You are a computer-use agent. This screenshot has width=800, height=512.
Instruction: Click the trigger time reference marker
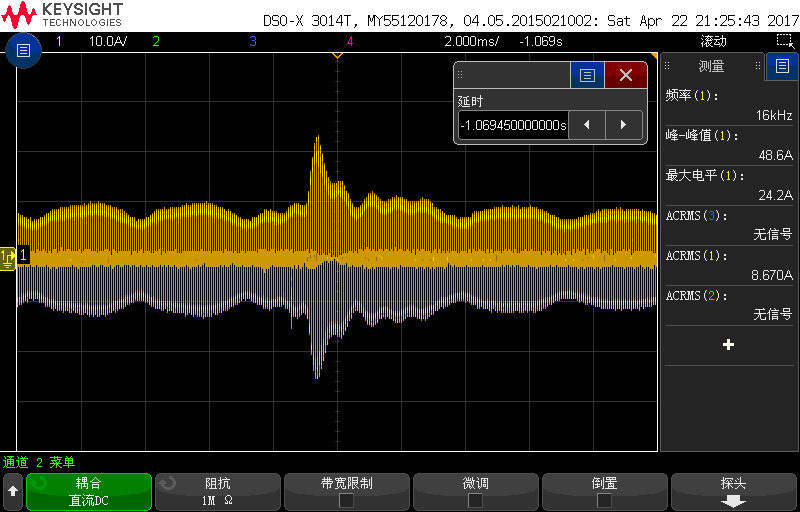(x=337, y=55)
